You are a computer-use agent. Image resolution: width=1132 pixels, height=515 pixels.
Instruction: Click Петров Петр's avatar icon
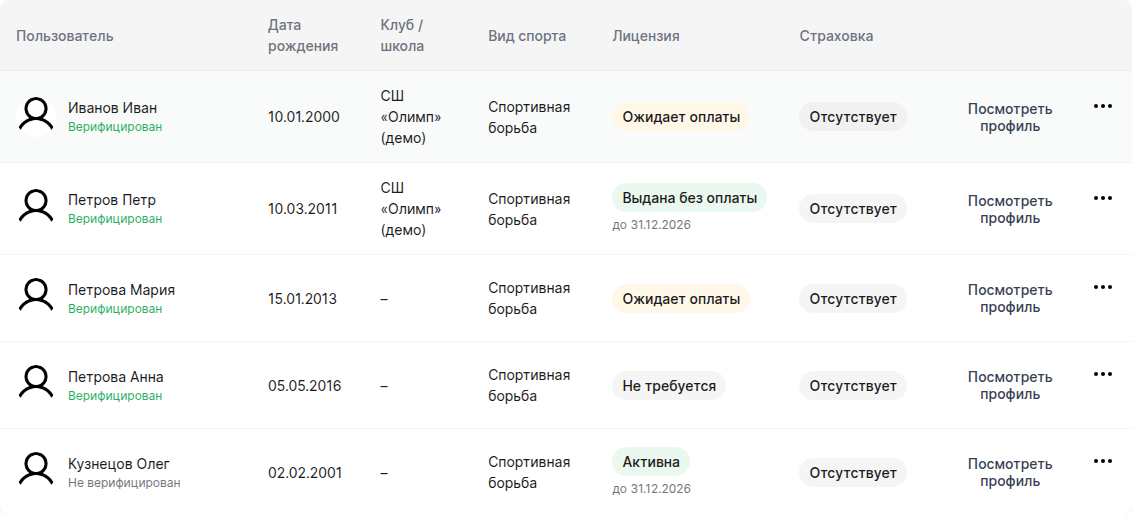pyautogui.click(x=36, y=208)
